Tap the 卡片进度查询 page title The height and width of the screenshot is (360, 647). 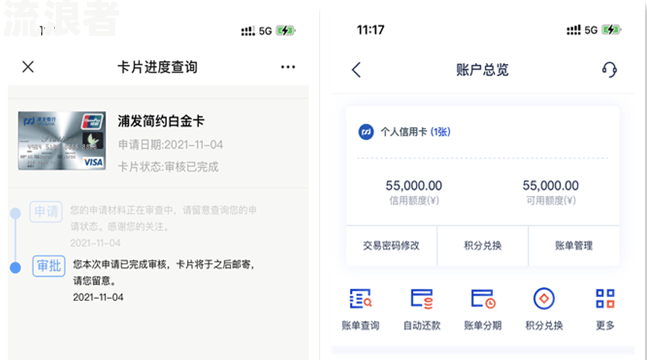(x=158, y=67)
